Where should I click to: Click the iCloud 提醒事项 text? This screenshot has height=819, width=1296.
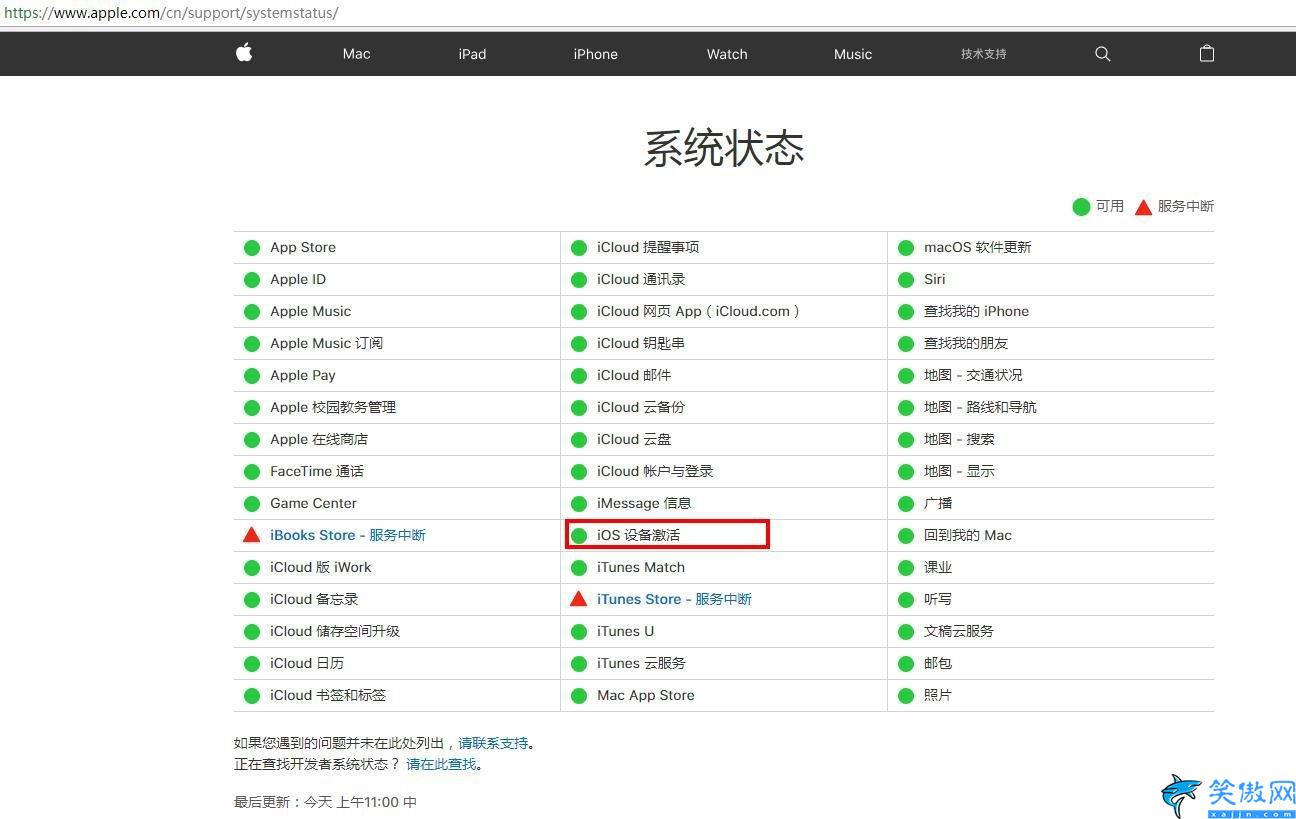point(648,247)
